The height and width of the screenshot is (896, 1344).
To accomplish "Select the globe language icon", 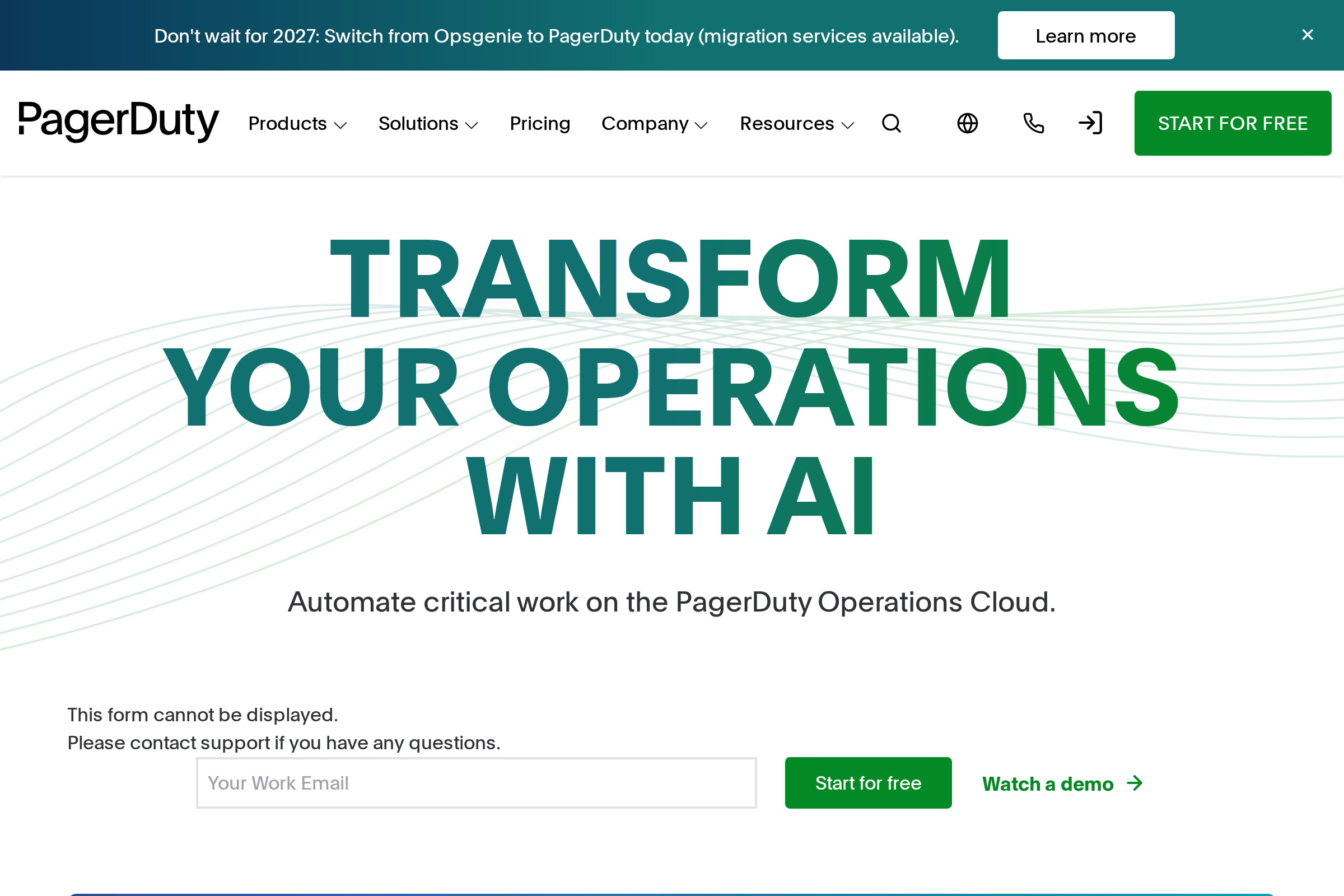I will (x=968, y=123).
